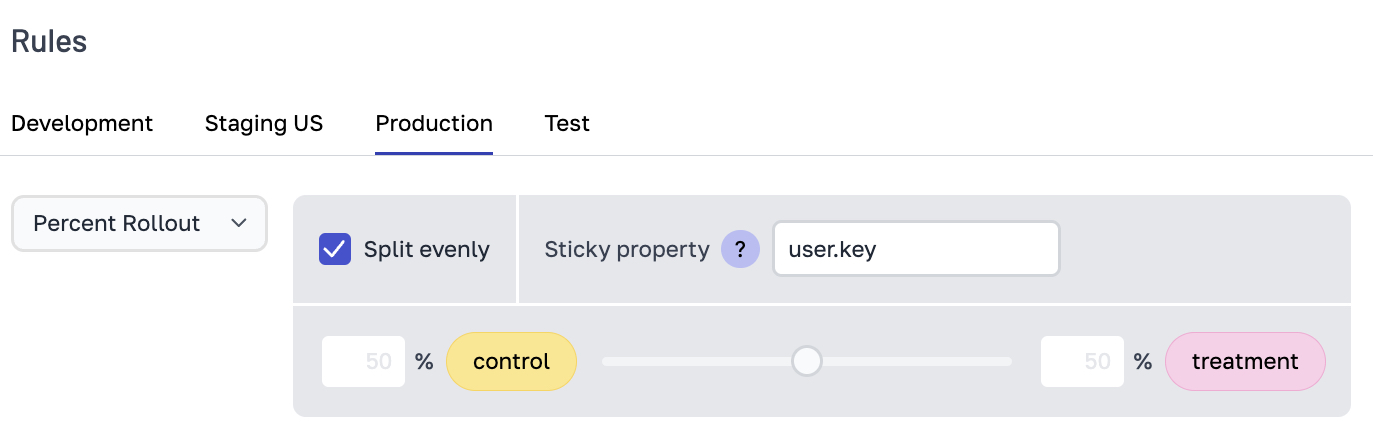Click the percent sign next to control
Image resolution: width=1373 pixels, height=448 pixels.
[x=424, y=361]
